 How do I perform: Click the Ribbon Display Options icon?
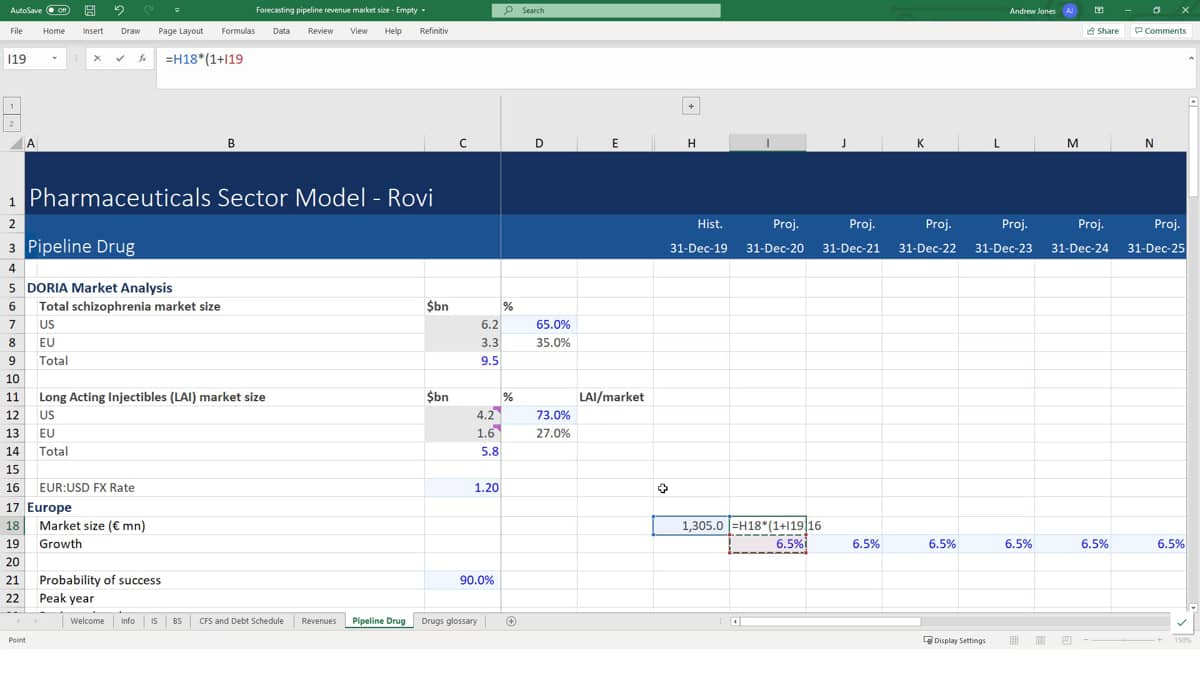1100,10
